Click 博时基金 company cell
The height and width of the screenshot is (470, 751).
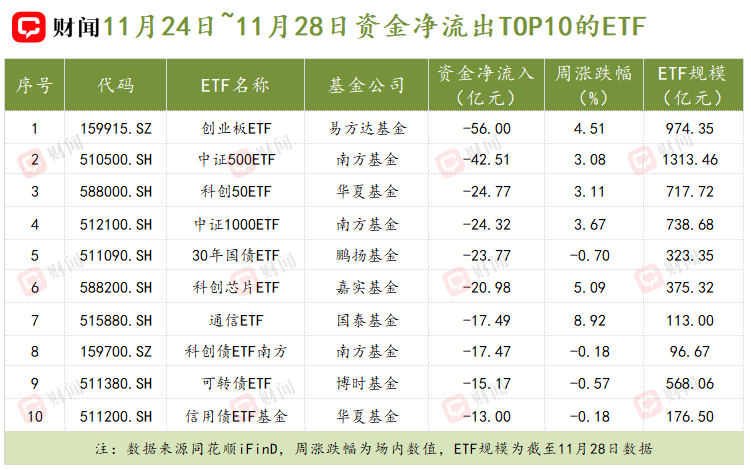coord(367,383)
